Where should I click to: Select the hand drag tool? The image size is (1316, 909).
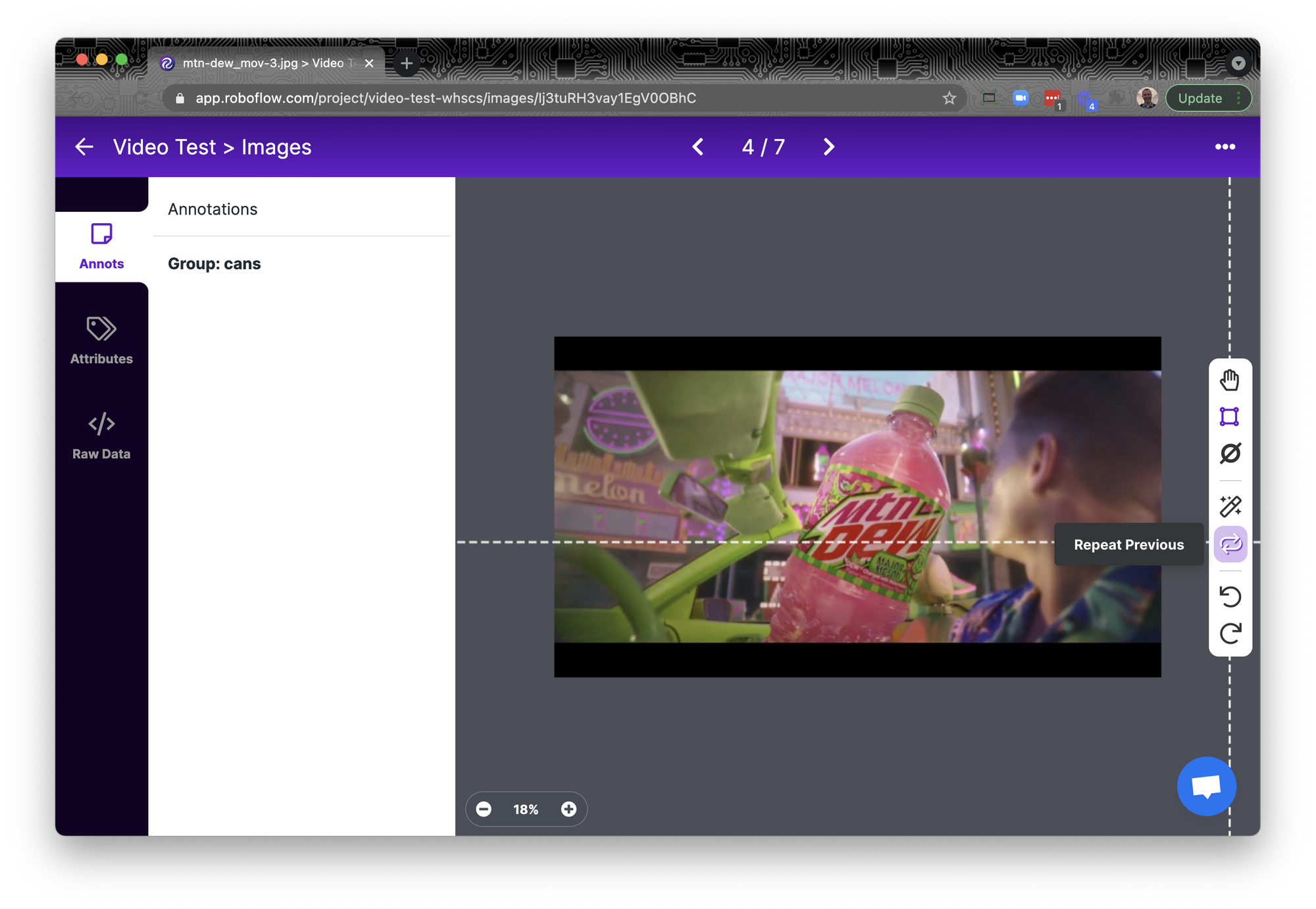click(x=1229, y=380)
